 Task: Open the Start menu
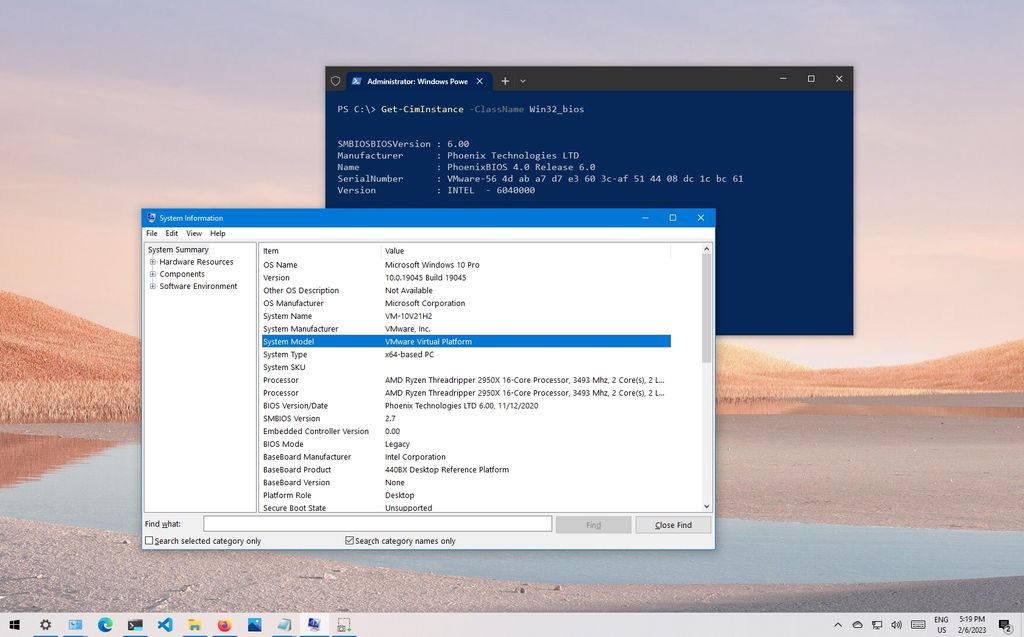click(x=15, y=624)
